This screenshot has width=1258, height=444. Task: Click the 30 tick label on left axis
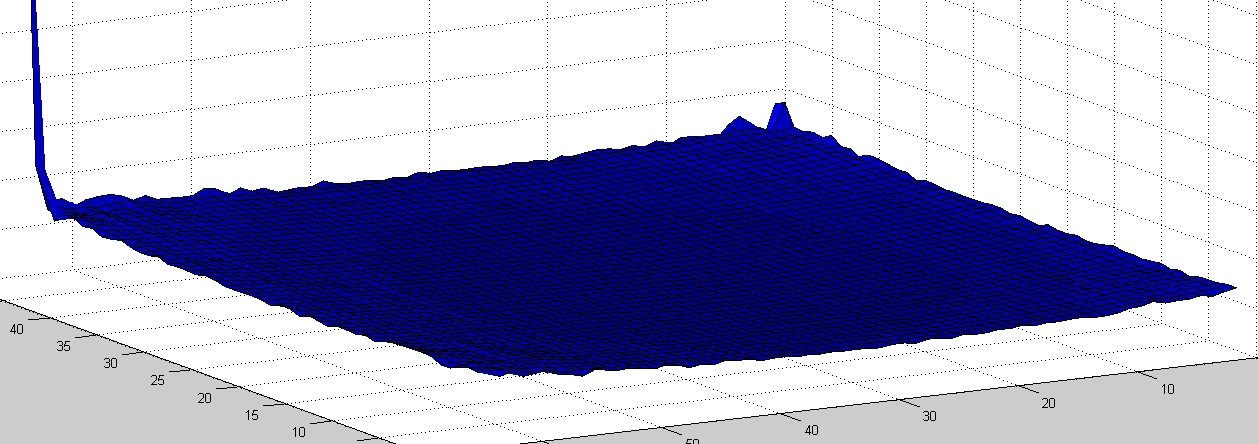point(110,362)
